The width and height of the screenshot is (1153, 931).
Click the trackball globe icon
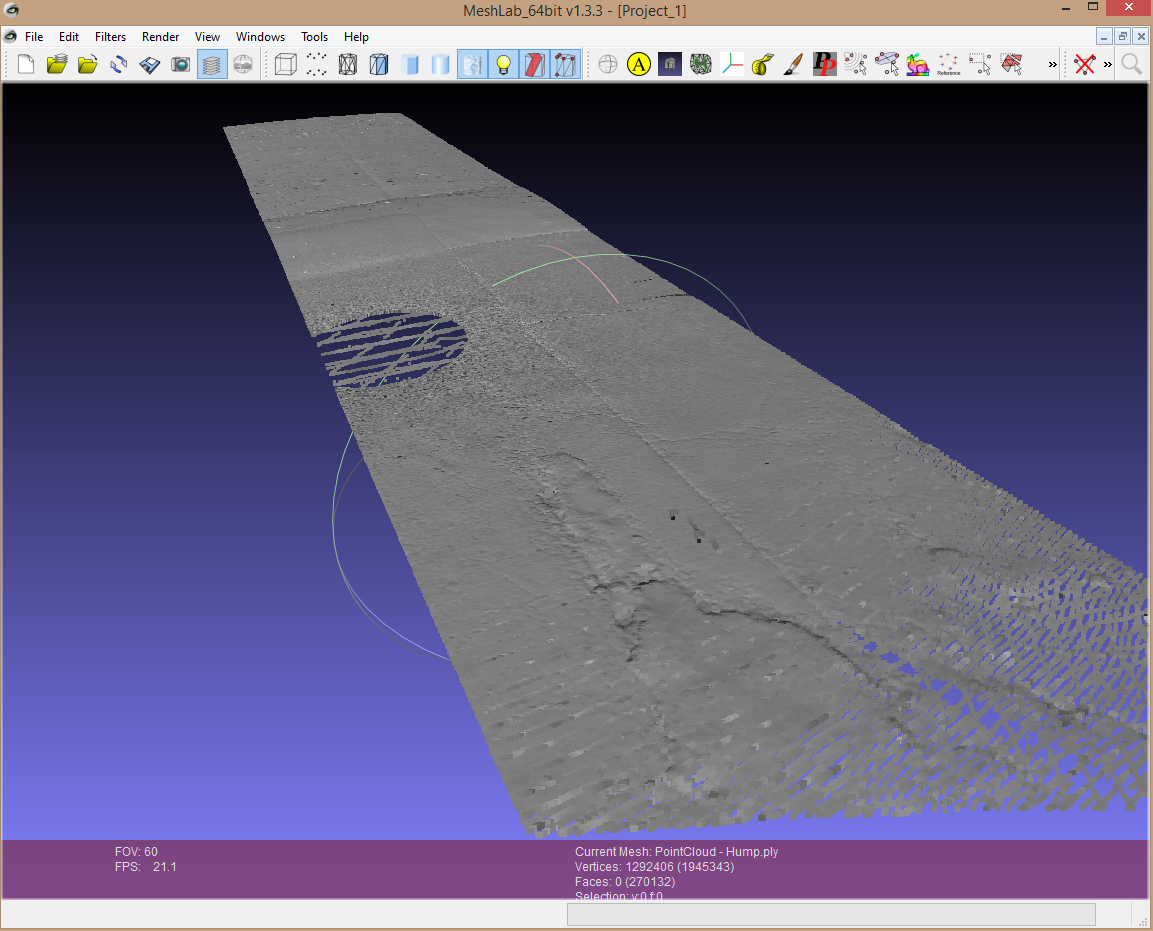pyautogui.click(x=608, y=65)
